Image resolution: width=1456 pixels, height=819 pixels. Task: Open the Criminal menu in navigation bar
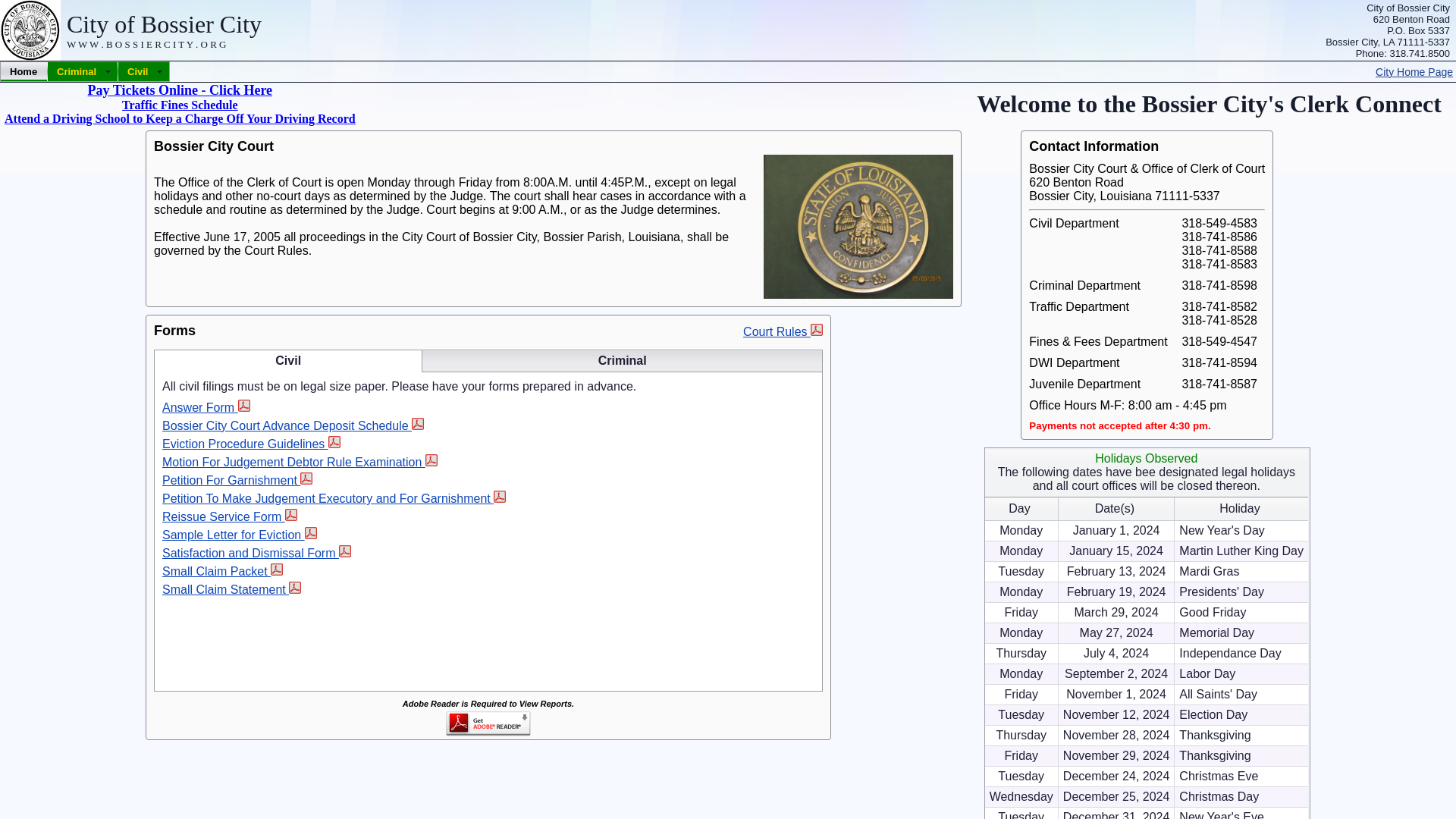coord(83,72)
